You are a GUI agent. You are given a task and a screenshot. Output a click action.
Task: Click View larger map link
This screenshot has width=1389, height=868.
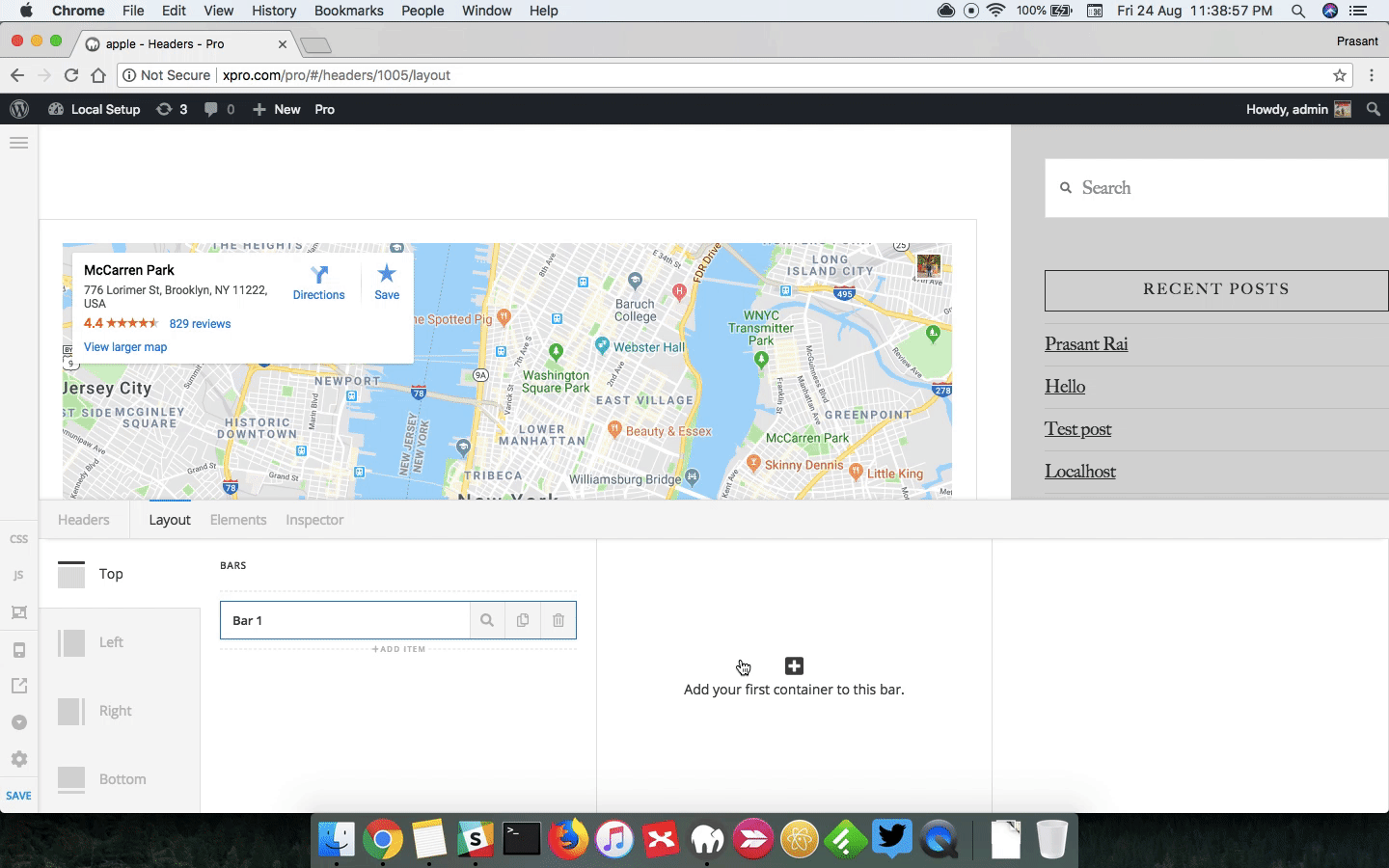click(x=125, y=347)
